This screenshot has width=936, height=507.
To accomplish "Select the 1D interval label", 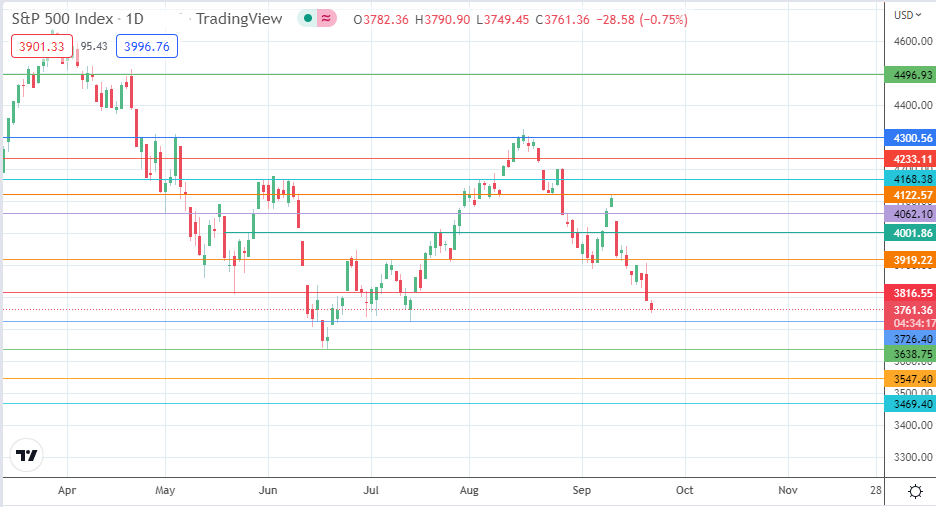I will 134,19.
